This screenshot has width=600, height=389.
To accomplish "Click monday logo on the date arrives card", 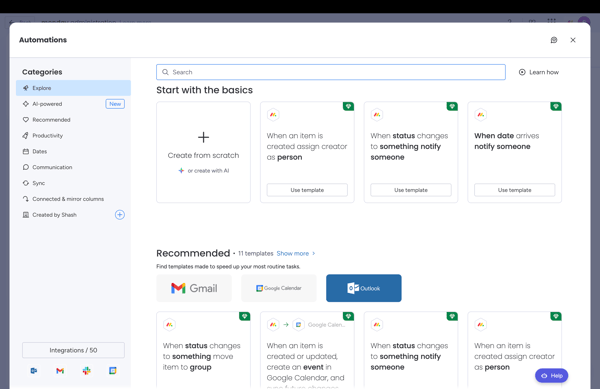I will click(481, 115).
